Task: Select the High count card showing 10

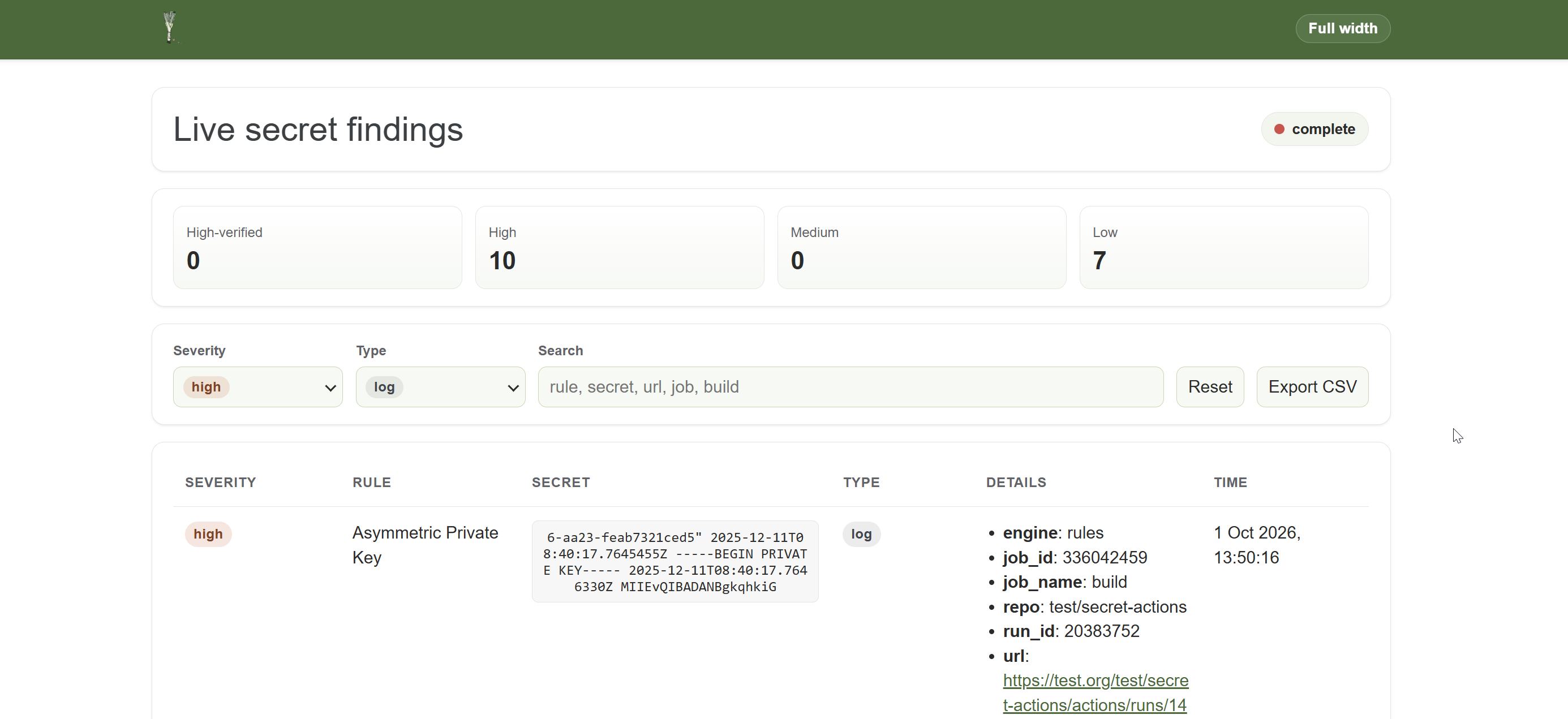Action: [619, 248]
